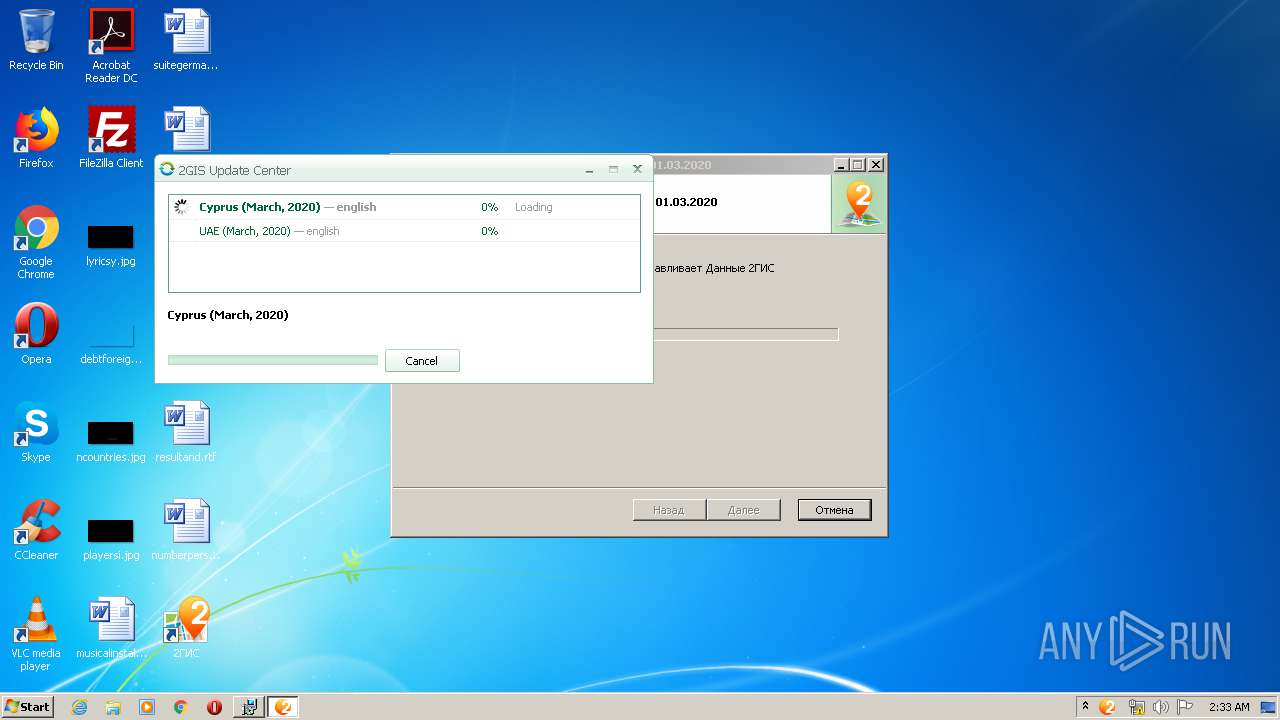Click the disabled Далее button in installer

[x=743, y=510]
